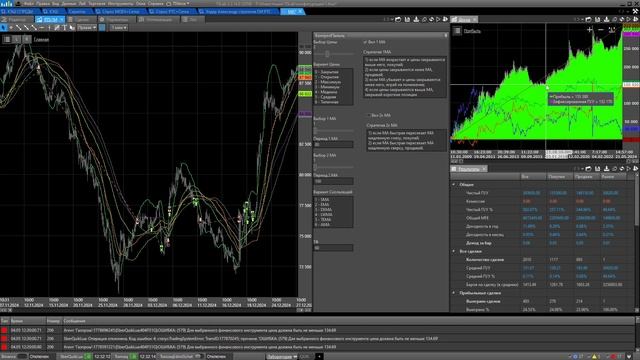Open the Торговля menu

pyautogui.click(x=97, y=4)
